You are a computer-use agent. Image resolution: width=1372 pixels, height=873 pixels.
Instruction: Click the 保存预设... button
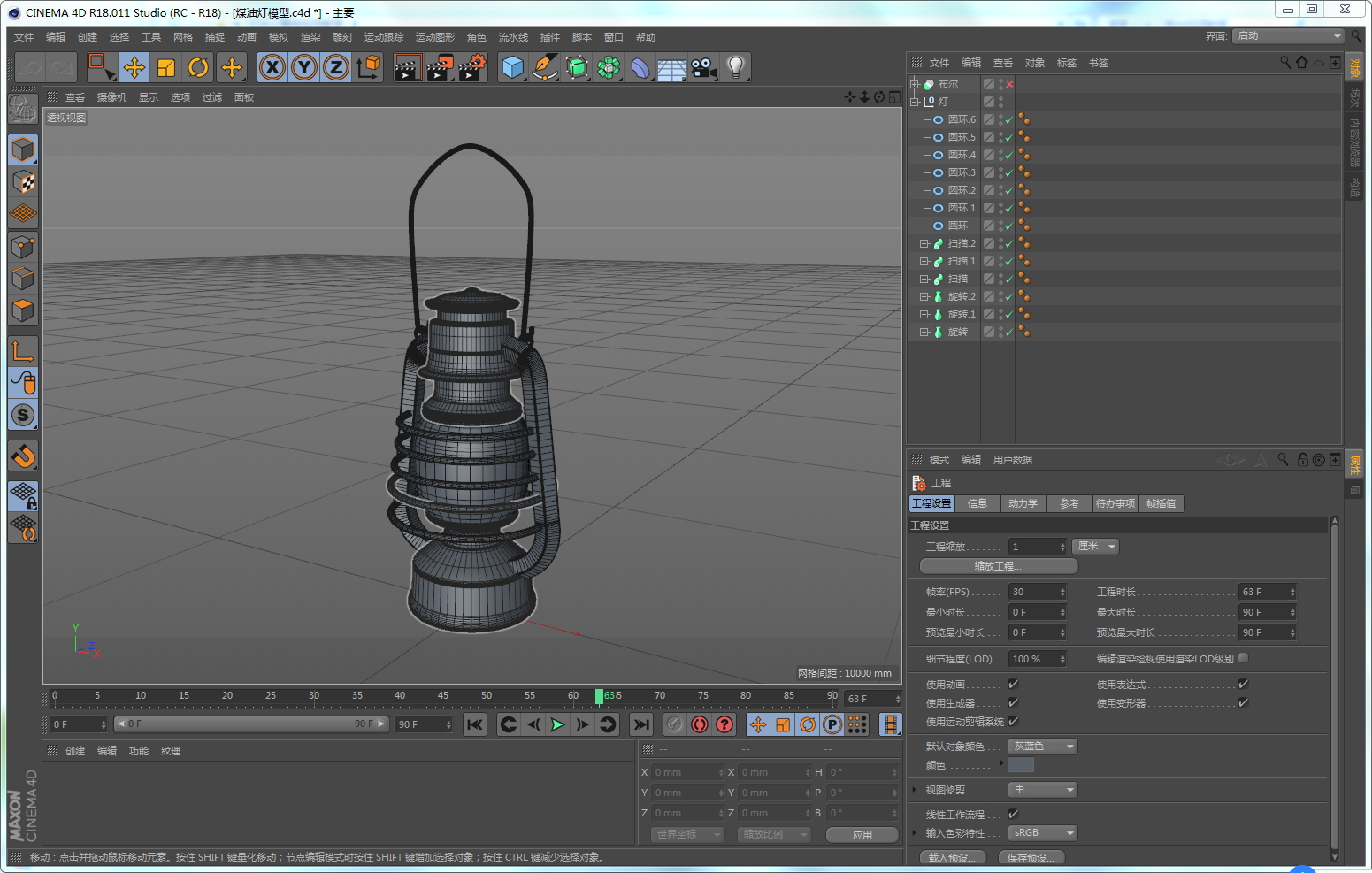click(1031, 857)
